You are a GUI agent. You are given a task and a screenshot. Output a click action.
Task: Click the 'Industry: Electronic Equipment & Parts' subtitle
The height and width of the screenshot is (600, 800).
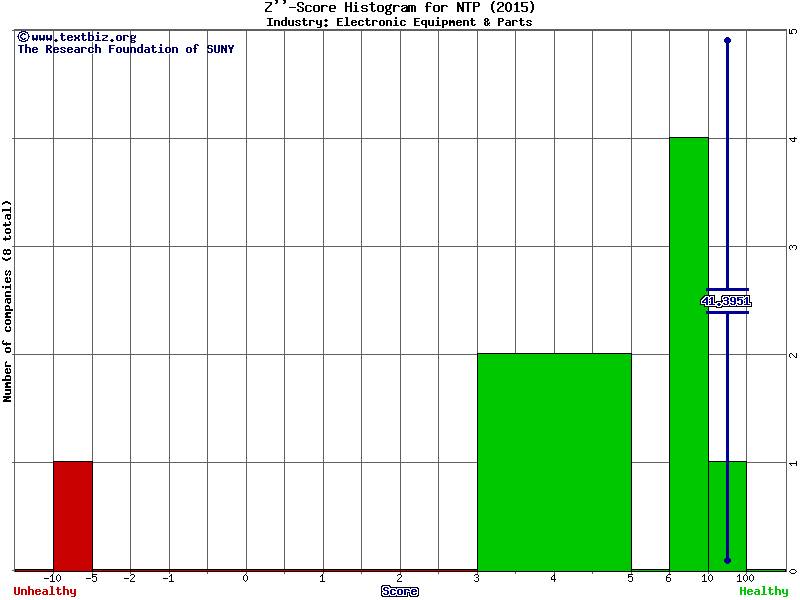point(399,22)
